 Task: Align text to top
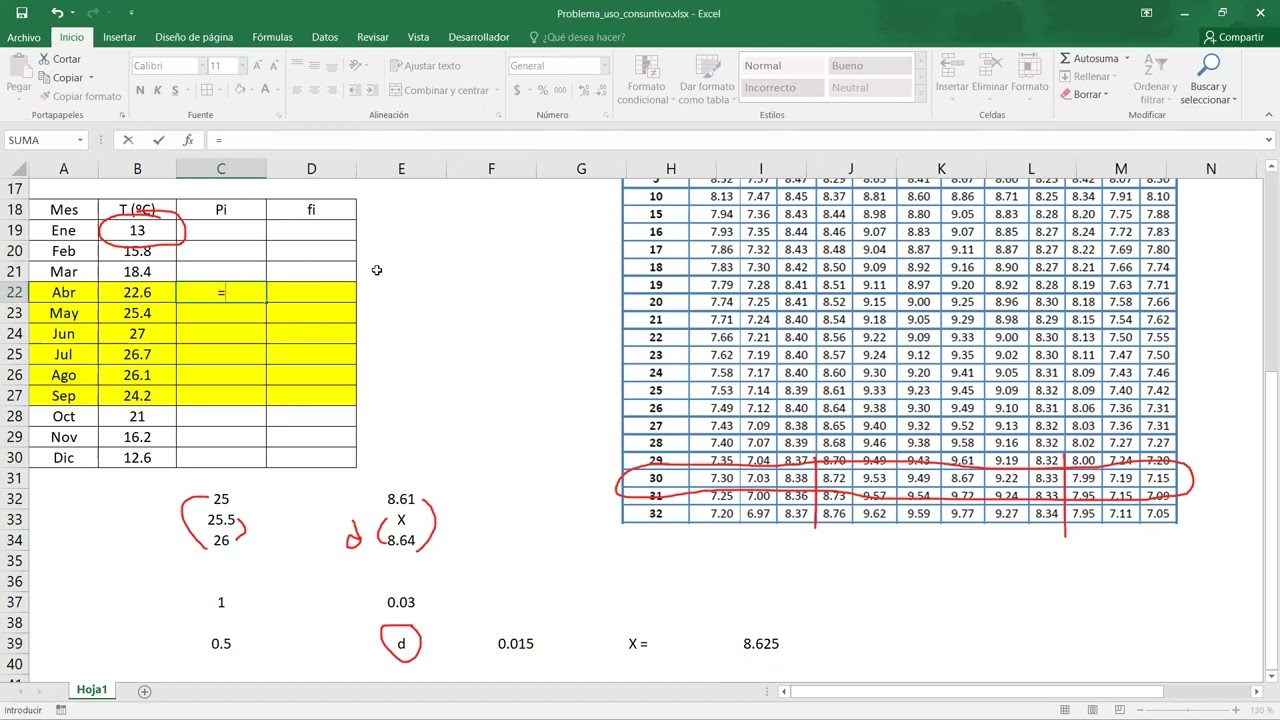(299, 65)
